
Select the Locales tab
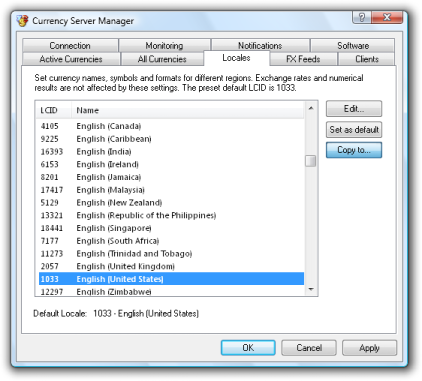pos(236,58)
